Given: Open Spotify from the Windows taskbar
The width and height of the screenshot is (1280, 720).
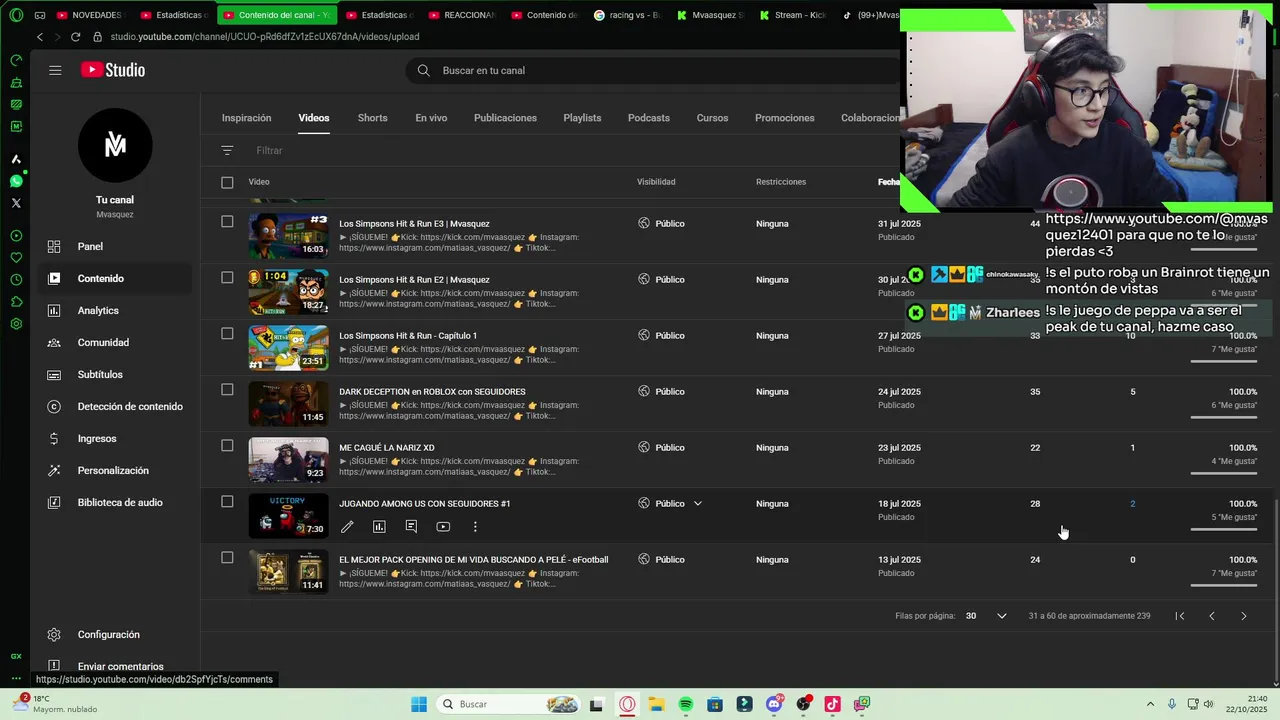Looking at the screenshot, I should [686, 705].
